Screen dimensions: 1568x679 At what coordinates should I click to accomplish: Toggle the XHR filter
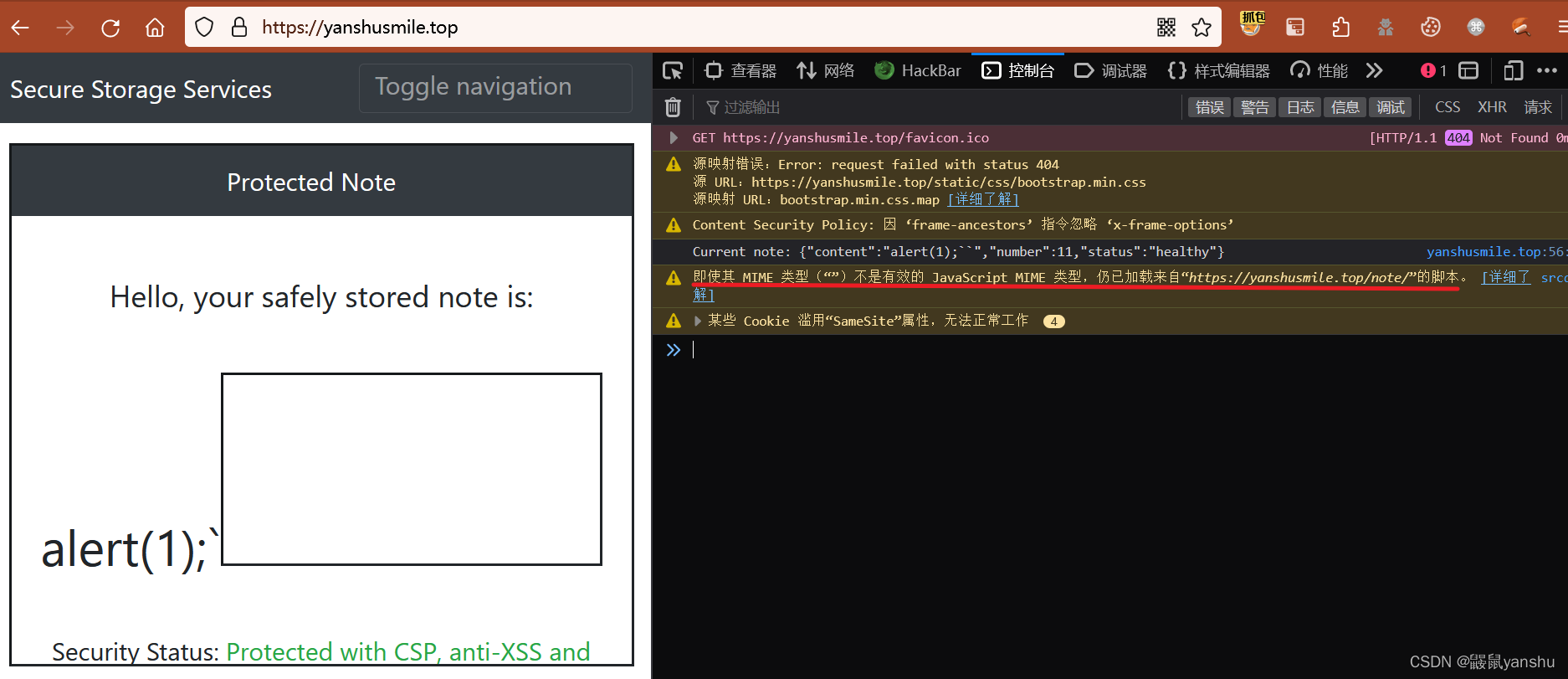[x=1492, y=107]
